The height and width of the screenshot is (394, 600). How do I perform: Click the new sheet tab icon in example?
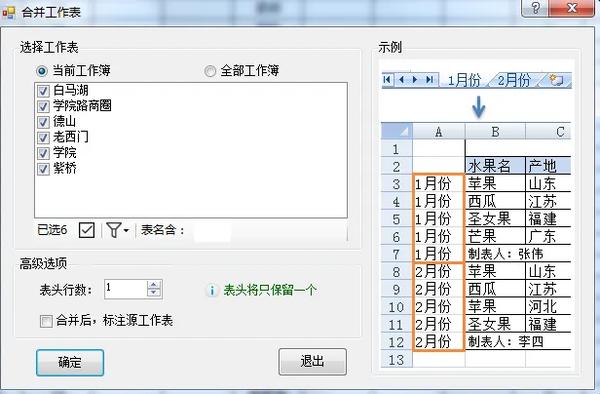(556, 80)
